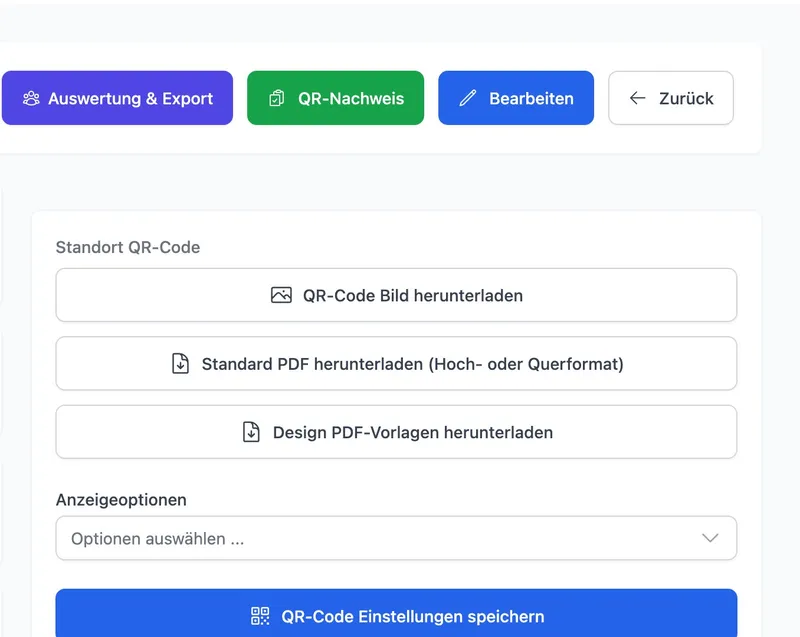Image resolution: width=800 pixels, height=637 pixels.
Task: Open the QR-Nachweis page
Action: [x=335, y=98]
